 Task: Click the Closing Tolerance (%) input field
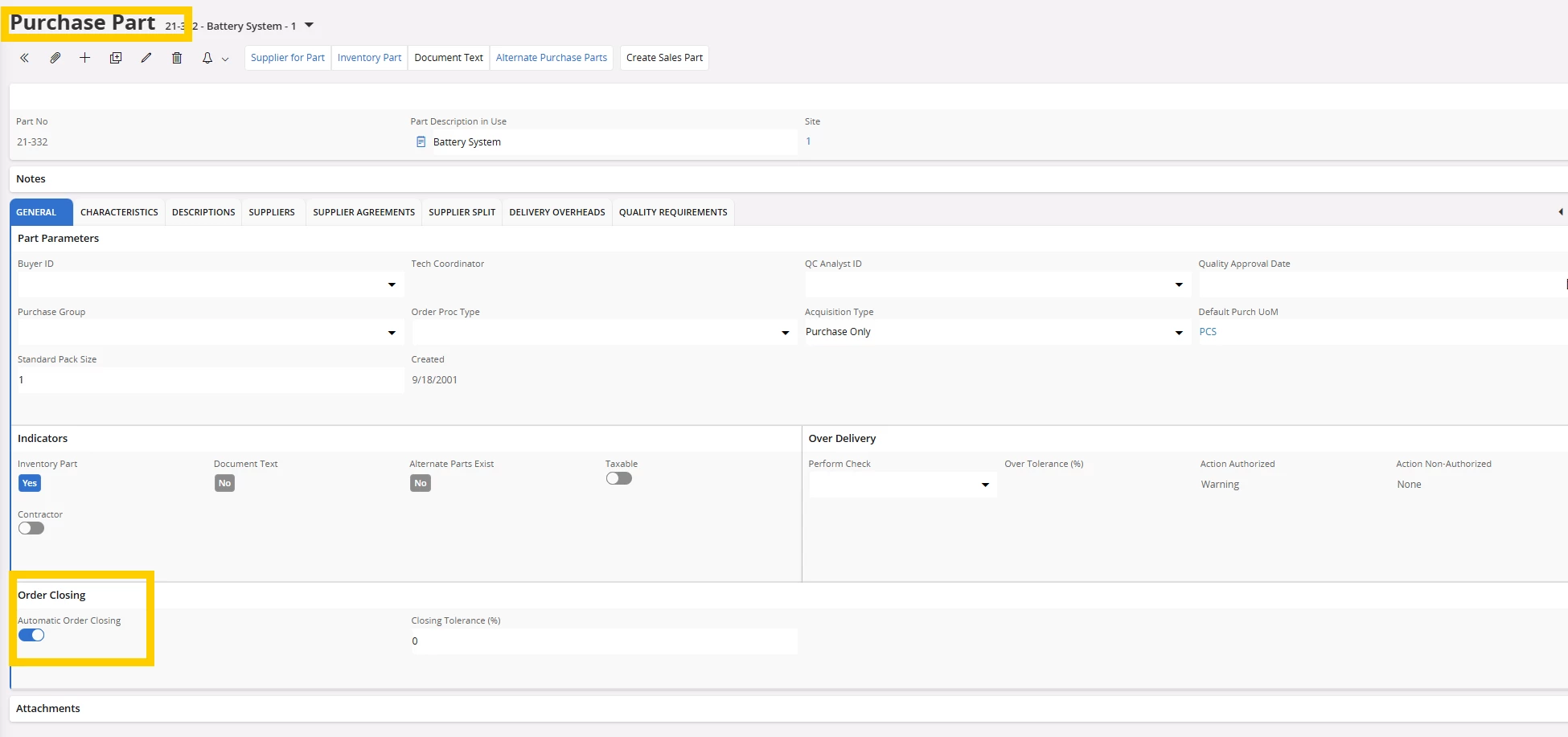(x=603, y=641)
